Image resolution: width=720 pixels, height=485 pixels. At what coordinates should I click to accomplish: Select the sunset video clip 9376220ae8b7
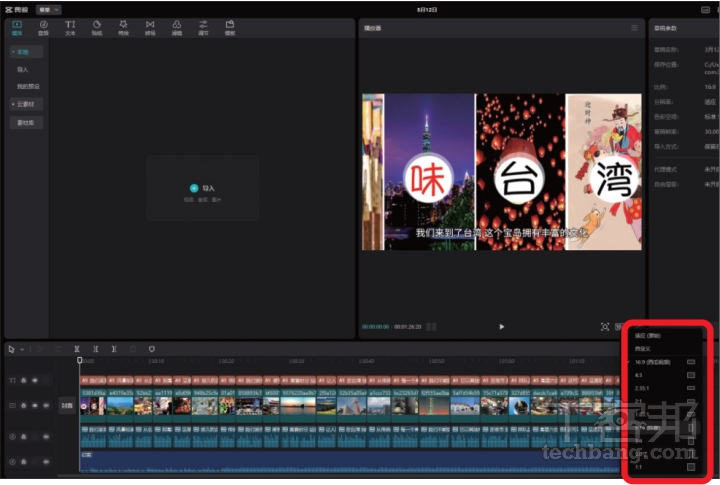click(298, 406)
